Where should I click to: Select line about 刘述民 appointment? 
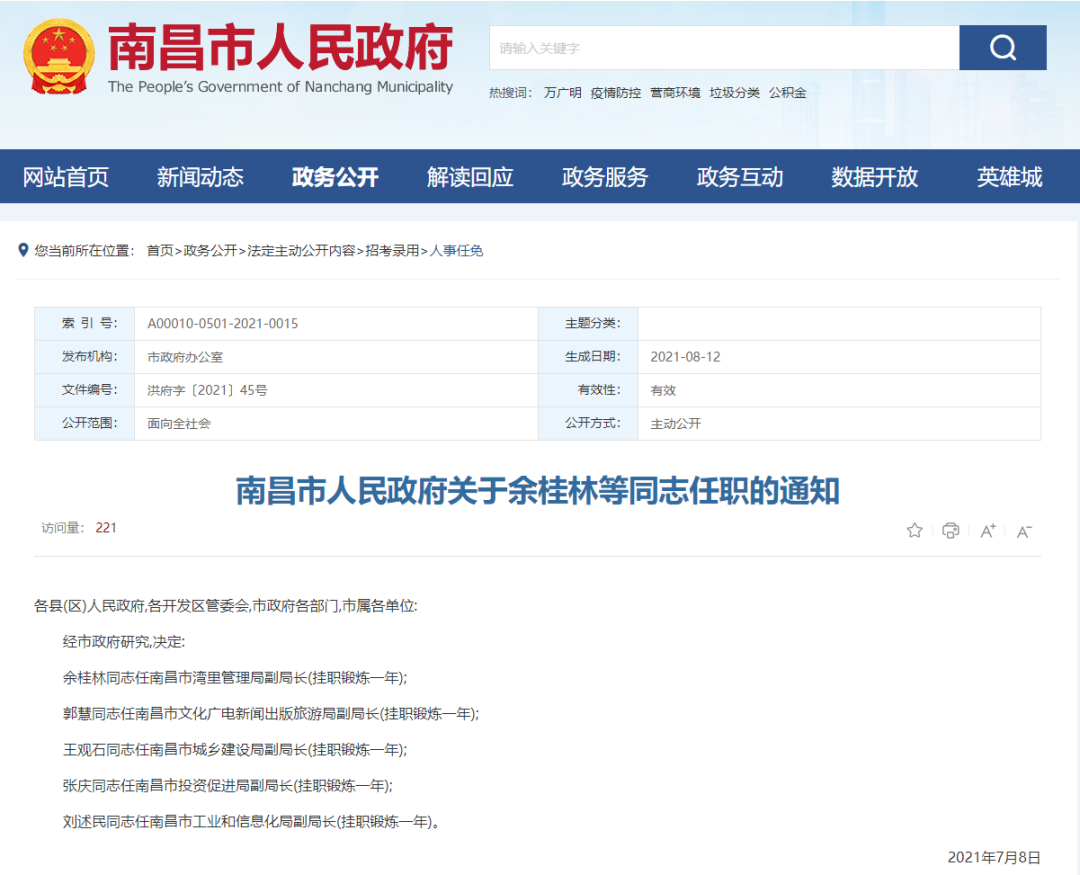(x=251, y=821)
